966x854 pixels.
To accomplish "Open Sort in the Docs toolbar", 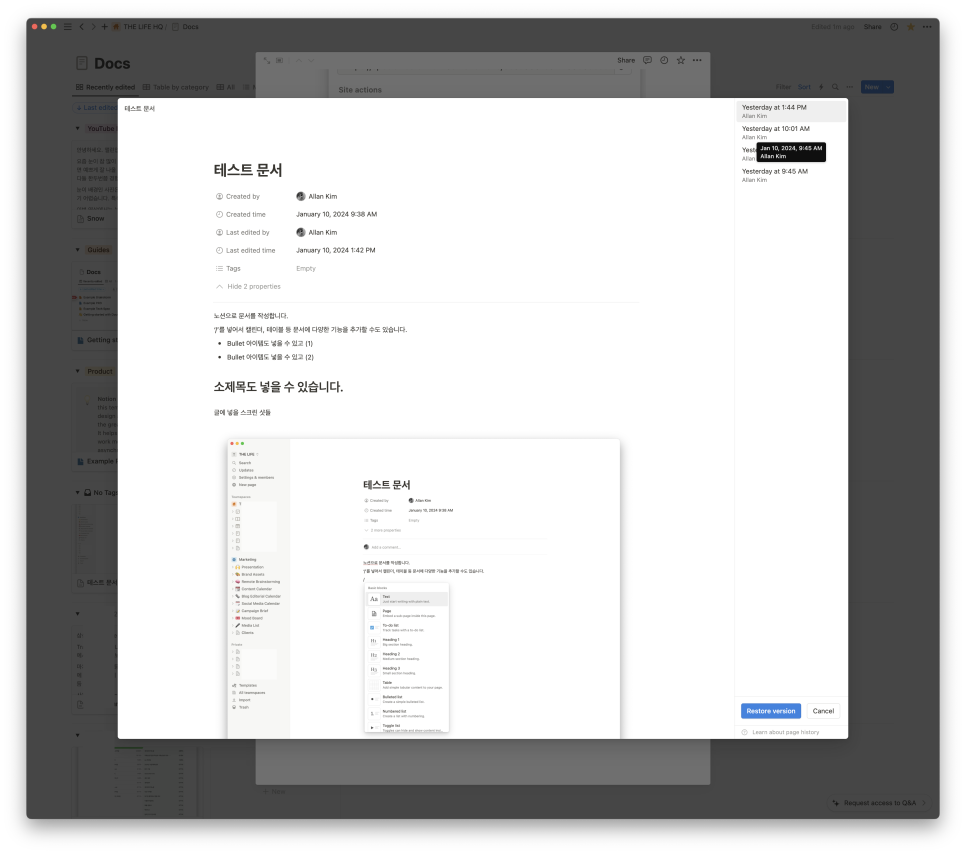I will tap(804, 87).
